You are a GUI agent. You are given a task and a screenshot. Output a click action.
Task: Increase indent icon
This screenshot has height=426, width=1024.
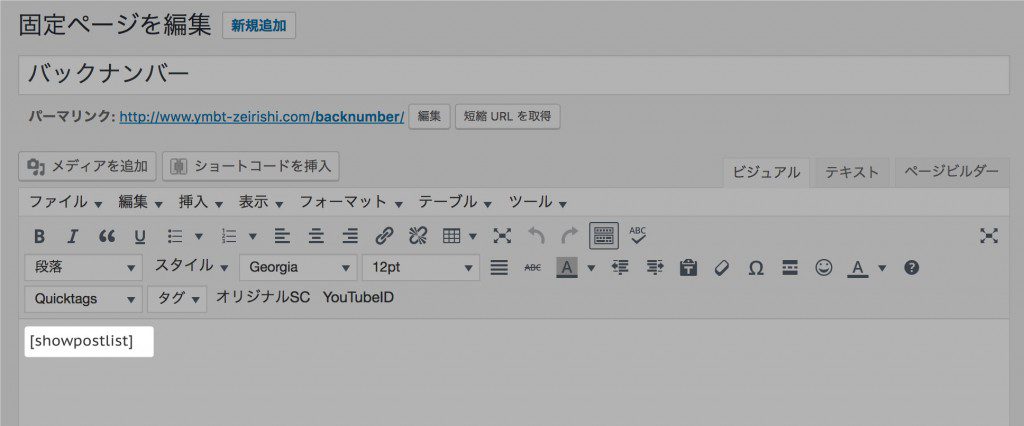pyautogui.click(x=654, y=267)
